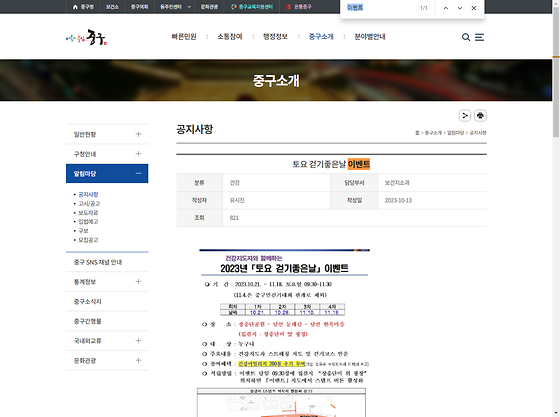Click the 토요 걷기좋은날 이벤트 notice title
The image size is (560, 417).
(x=331, y=164)
